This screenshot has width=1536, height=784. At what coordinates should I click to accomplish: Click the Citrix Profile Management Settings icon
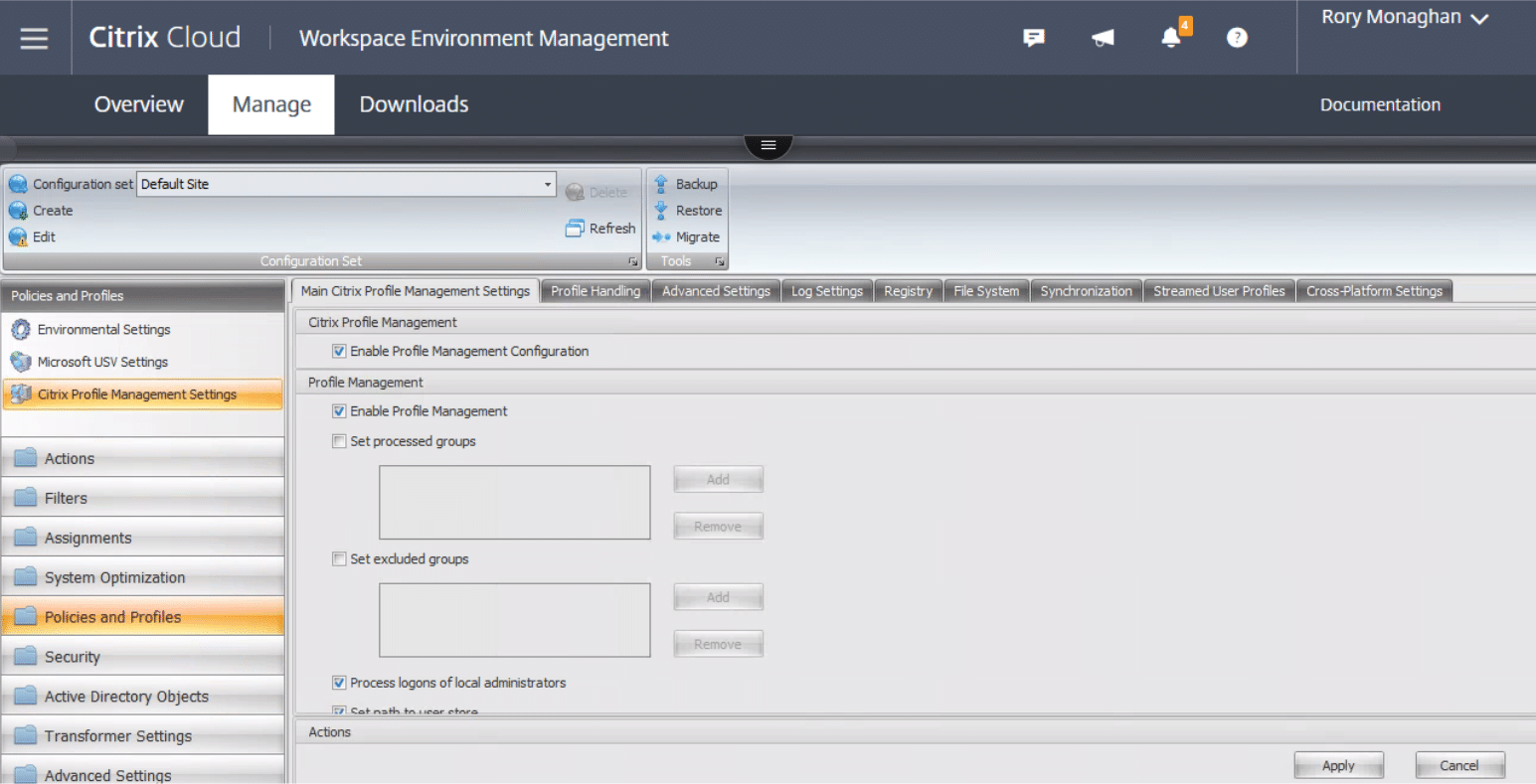click(21, 394)
